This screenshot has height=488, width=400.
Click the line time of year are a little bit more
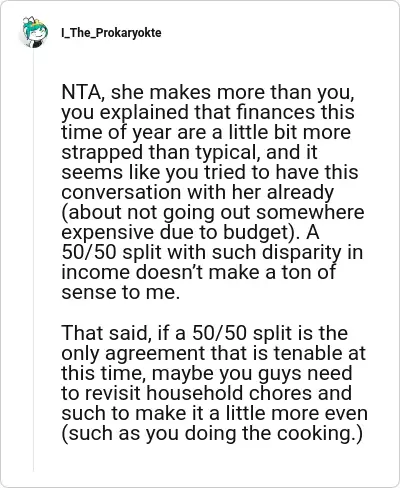206,132
